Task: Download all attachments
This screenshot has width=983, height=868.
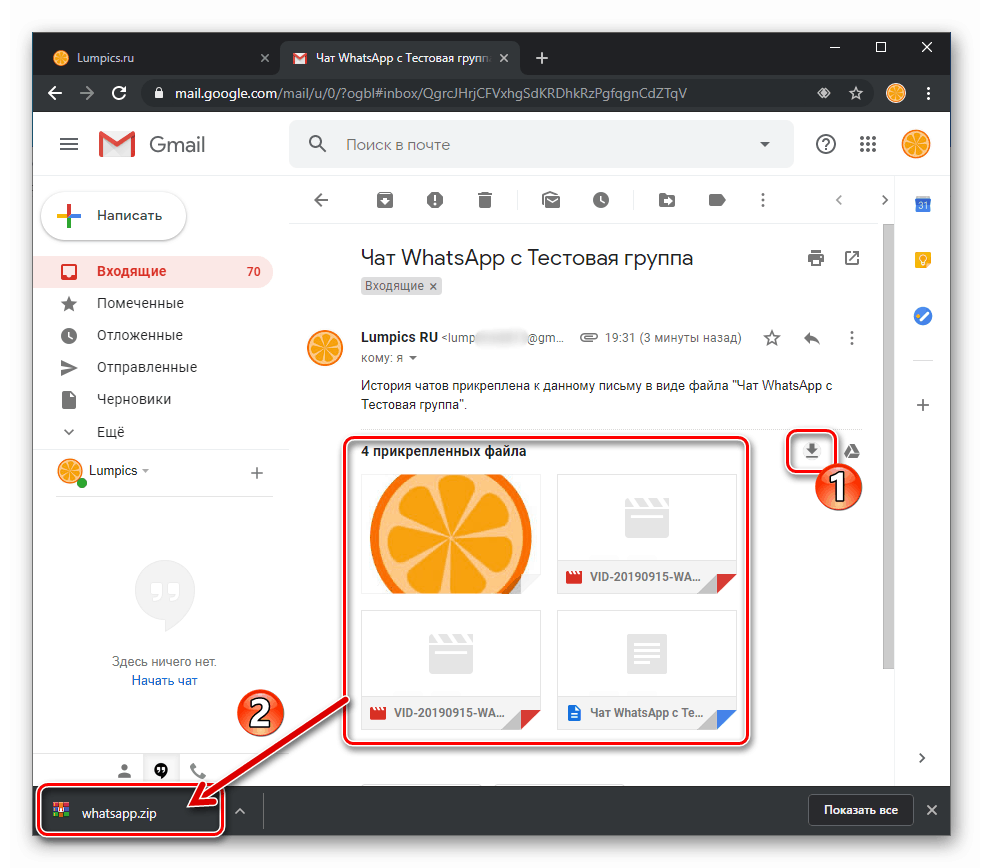Action: pos(812,451)
